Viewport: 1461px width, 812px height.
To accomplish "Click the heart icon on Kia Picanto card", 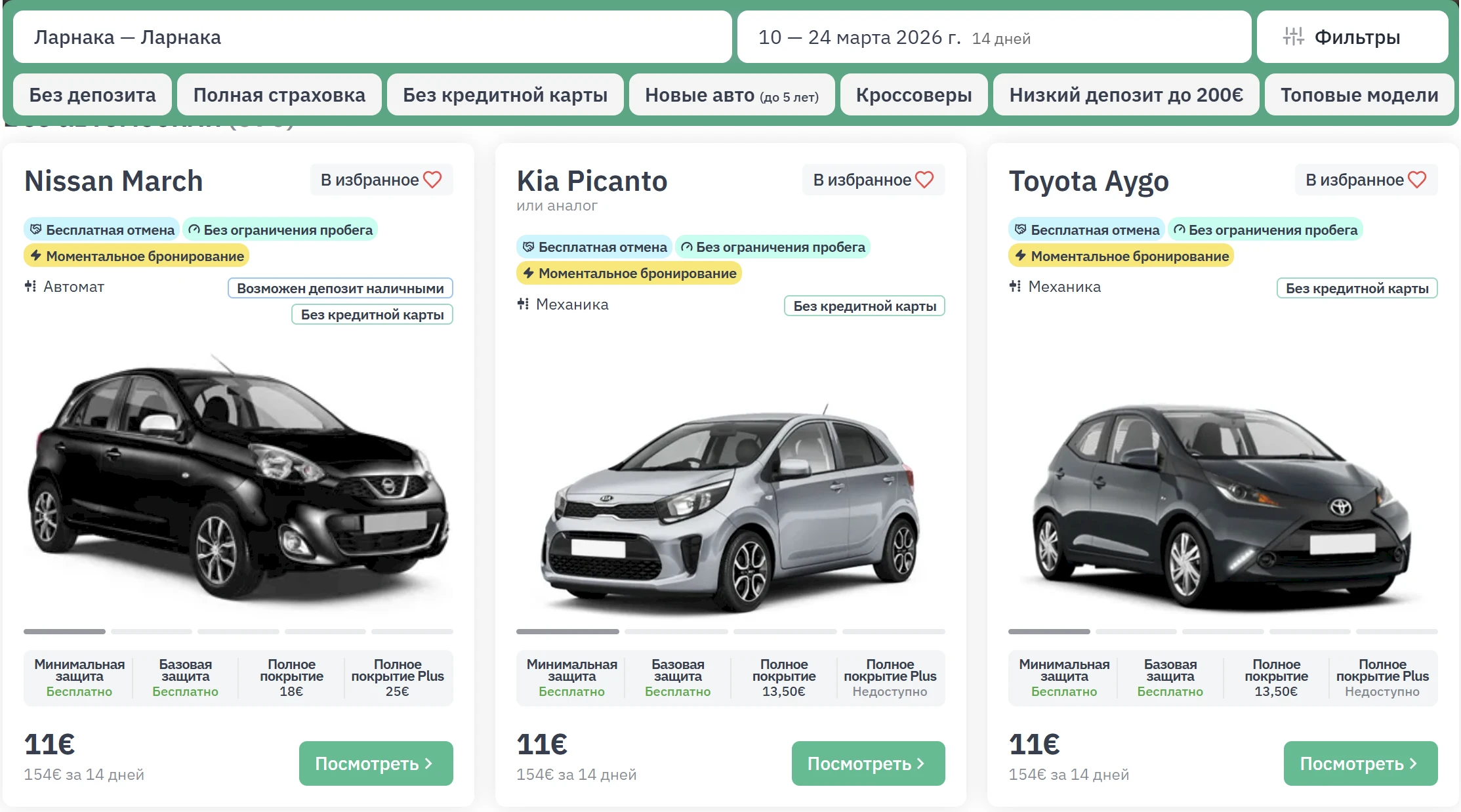I will 924,180.
